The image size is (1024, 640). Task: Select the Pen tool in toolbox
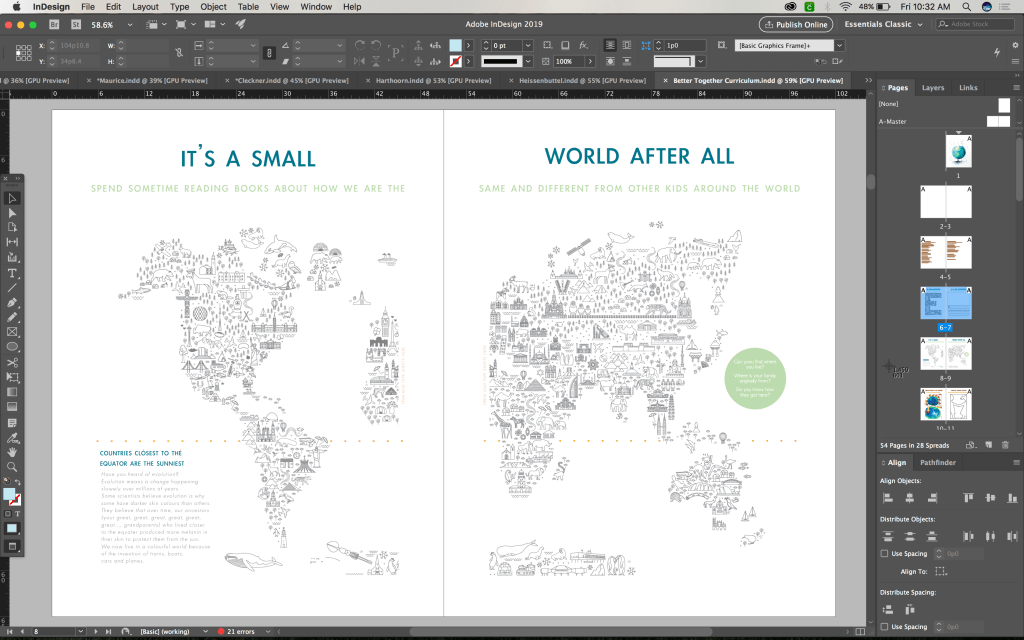(x=12, y=302)
